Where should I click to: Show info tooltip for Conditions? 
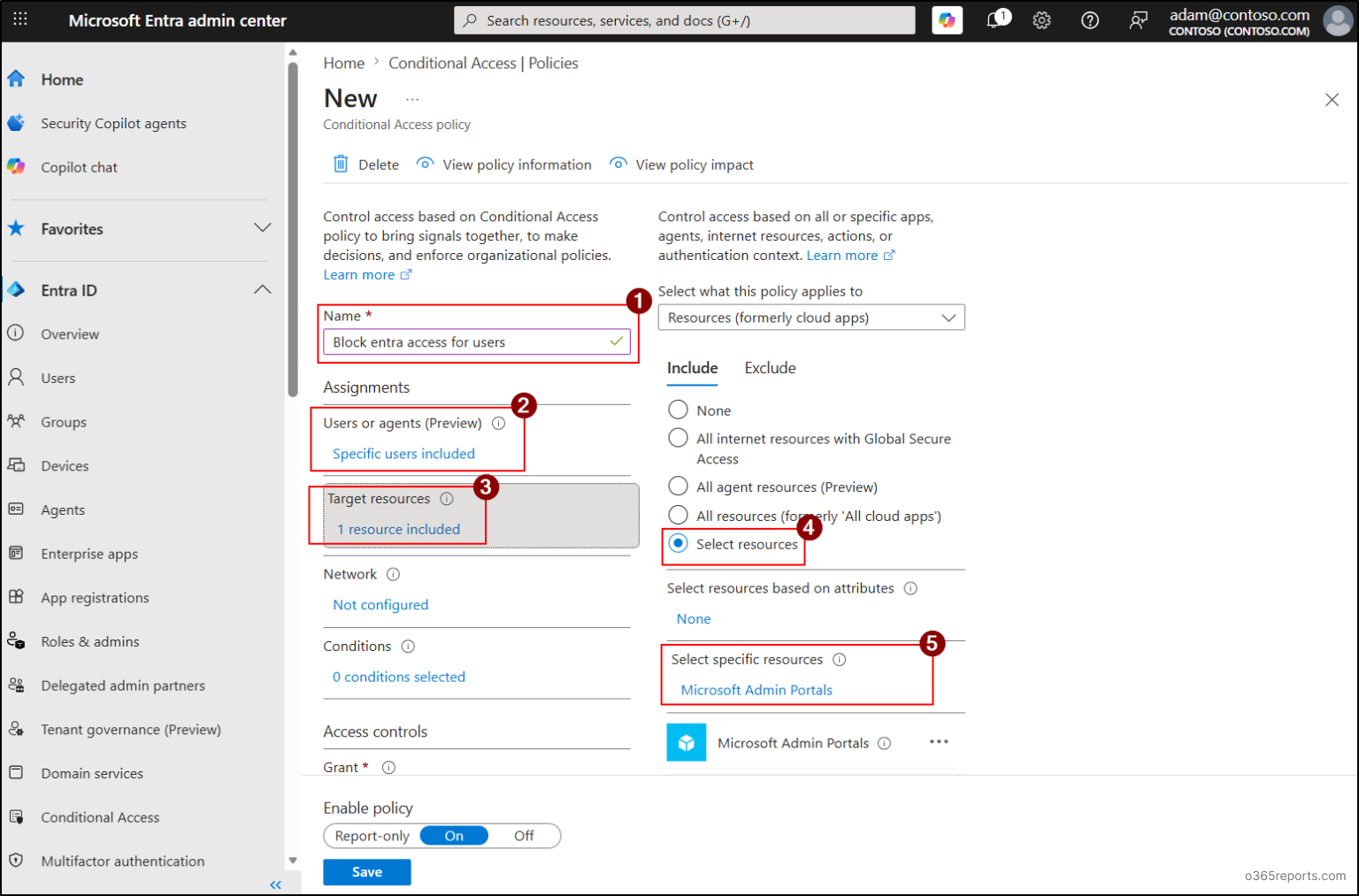click(x=408, y=647)
